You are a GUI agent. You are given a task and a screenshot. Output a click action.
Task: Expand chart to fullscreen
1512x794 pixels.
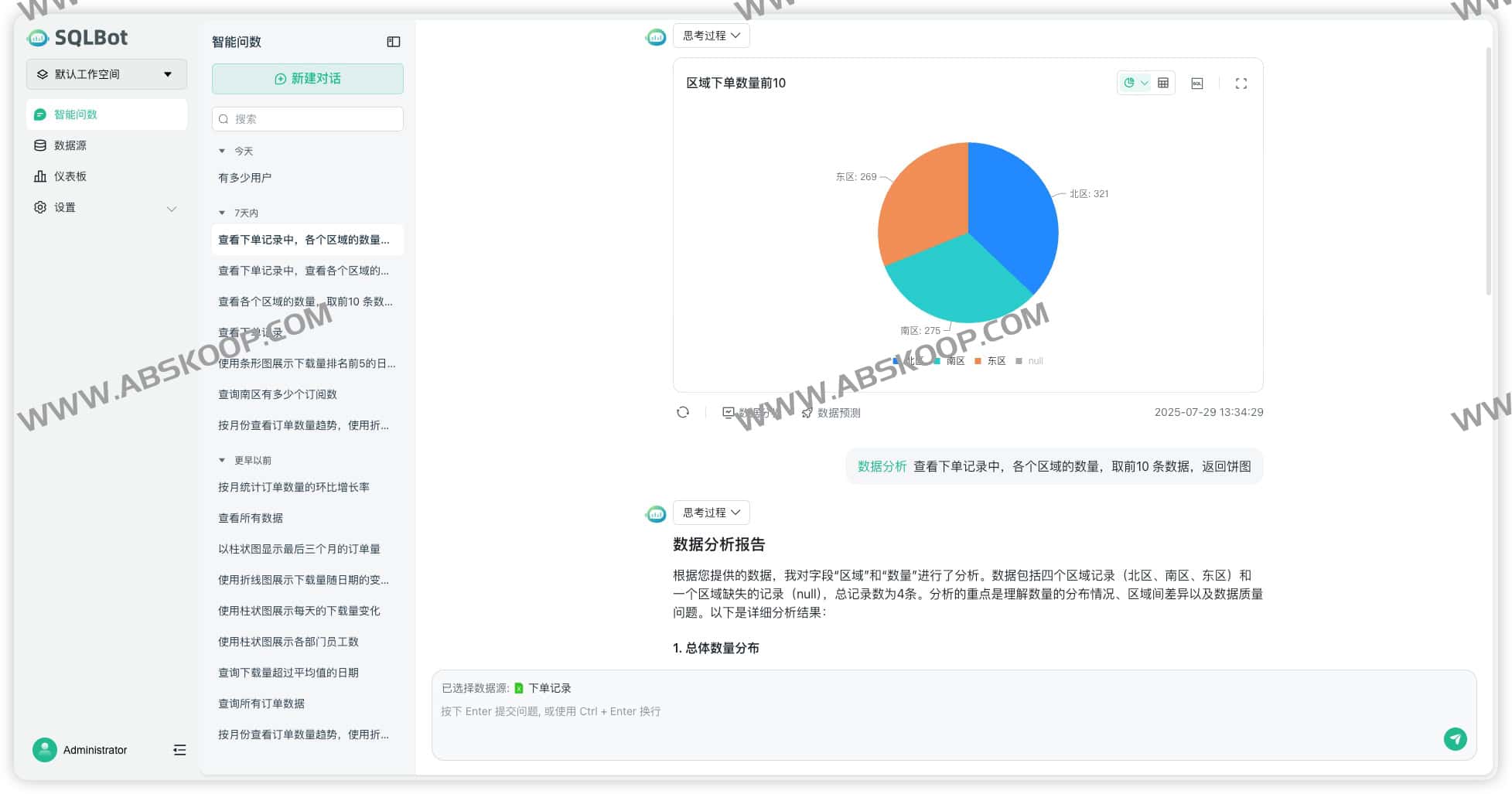[x=1241, y=83]
